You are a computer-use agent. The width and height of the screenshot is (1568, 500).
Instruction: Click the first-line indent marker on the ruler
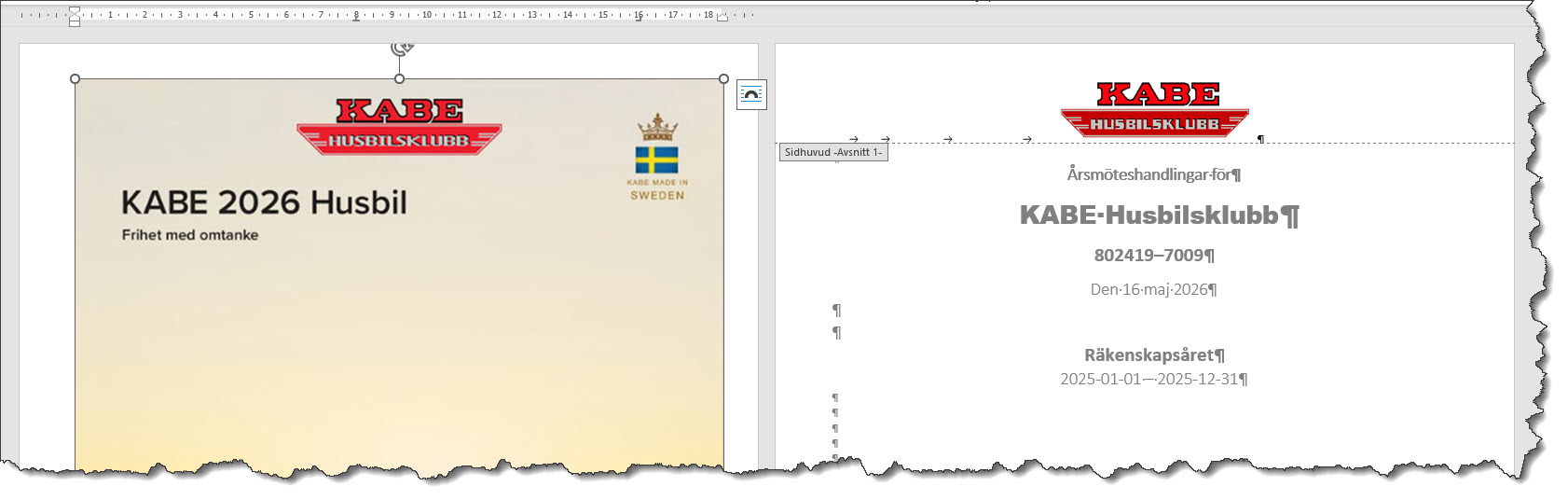tap(75, 9)
